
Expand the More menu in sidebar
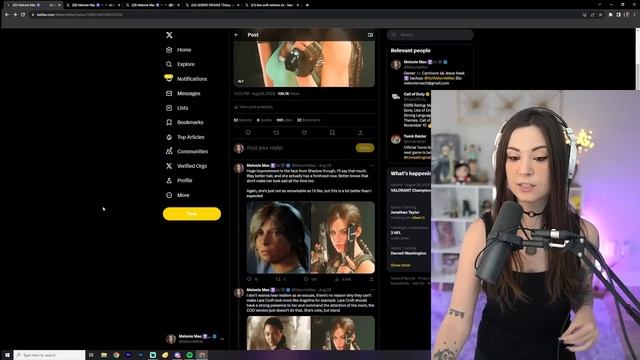(178, 195)
